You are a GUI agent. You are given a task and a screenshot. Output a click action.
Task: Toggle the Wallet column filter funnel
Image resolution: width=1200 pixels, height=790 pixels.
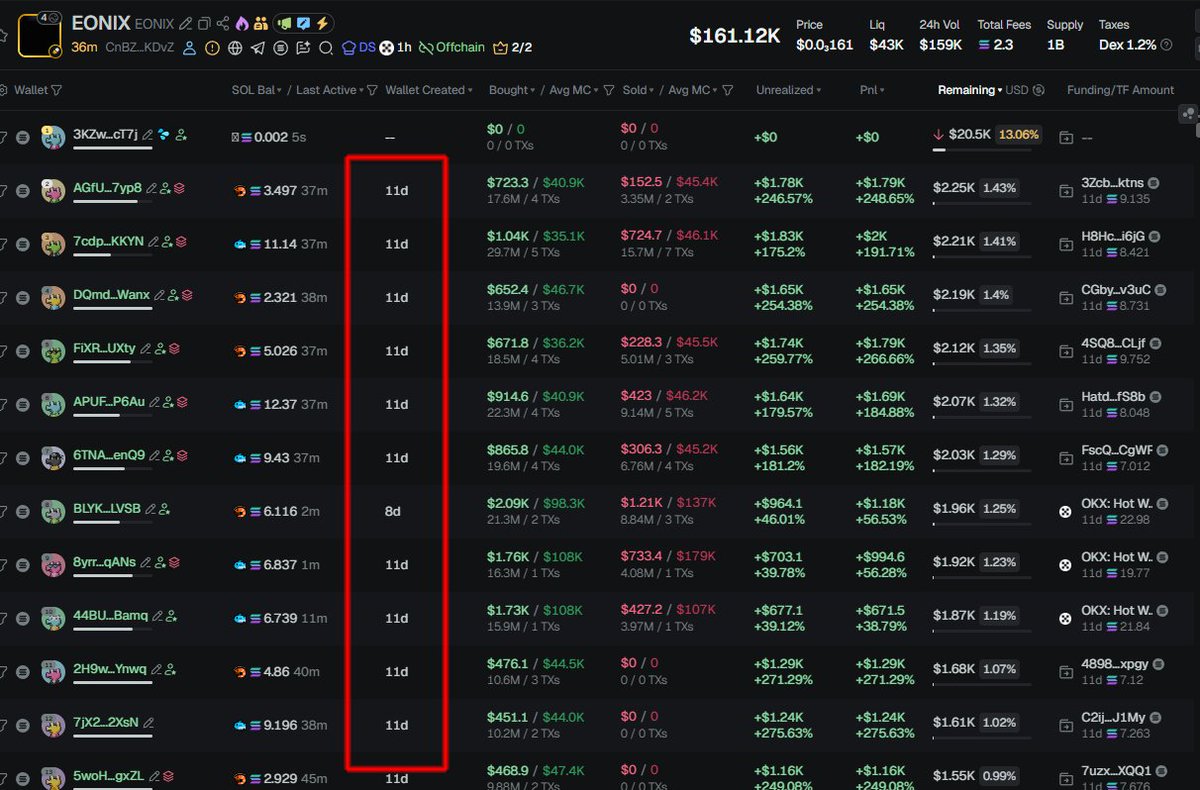click(x=56, y=90)
